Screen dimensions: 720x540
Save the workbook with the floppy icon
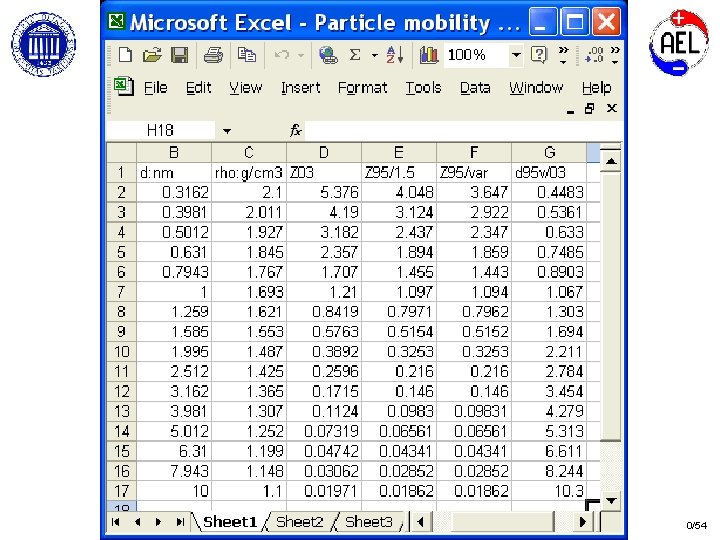pos(179,55)
